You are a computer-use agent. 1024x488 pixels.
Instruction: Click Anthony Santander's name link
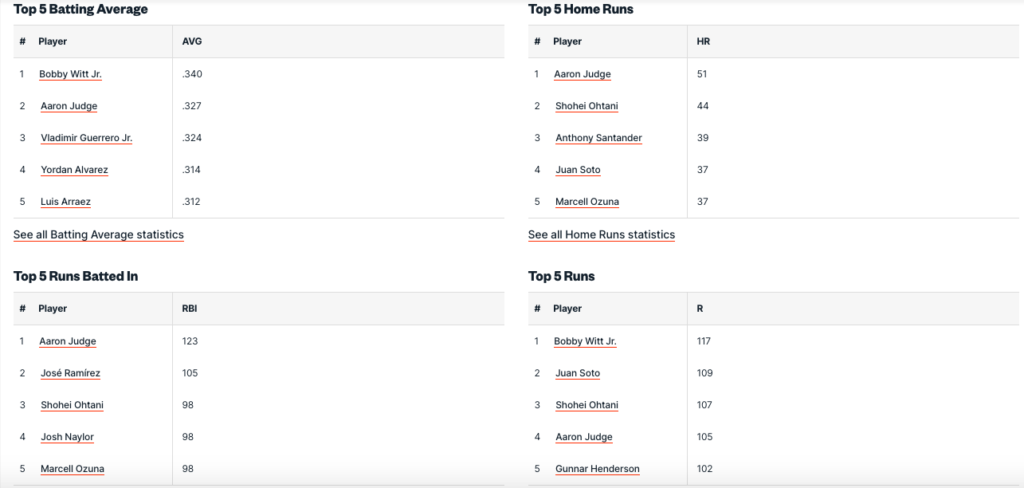point(598,138)
